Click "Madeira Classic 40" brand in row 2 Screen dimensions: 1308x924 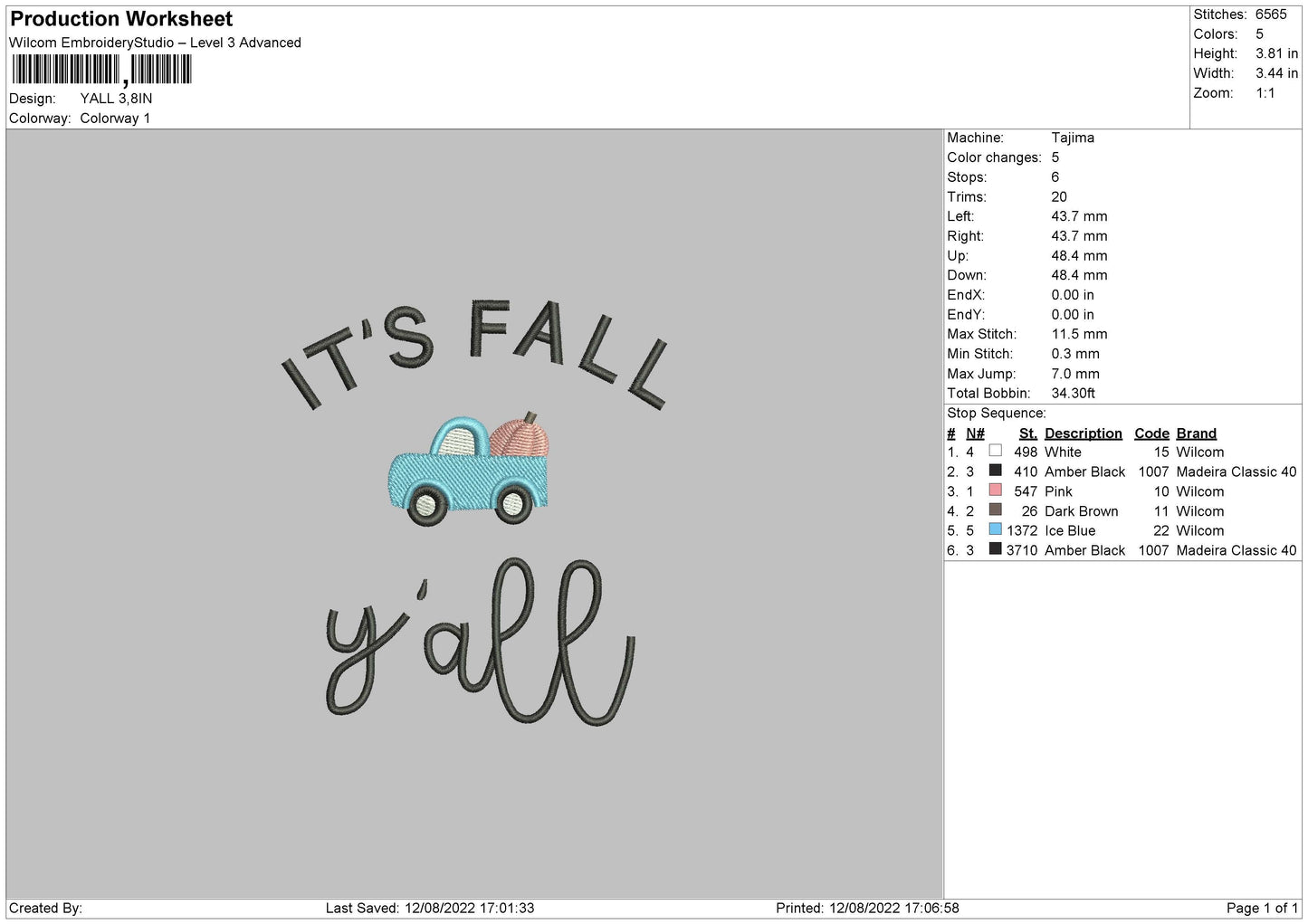point(1236,472)
